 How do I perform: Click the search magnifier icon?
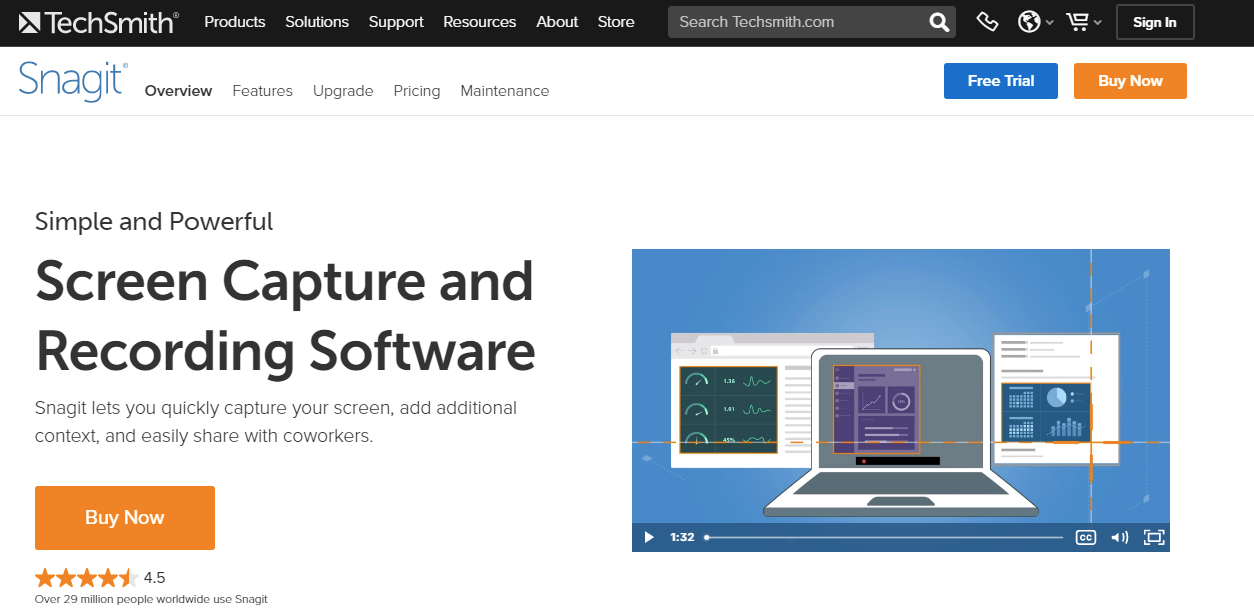tap(938, 22)
